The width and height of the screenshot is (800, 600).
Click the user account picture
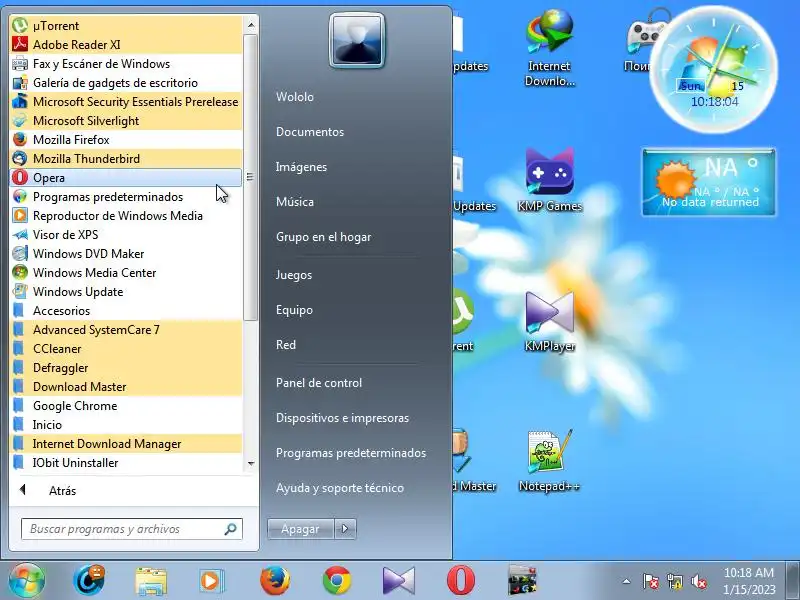click(x=356, y=40)
